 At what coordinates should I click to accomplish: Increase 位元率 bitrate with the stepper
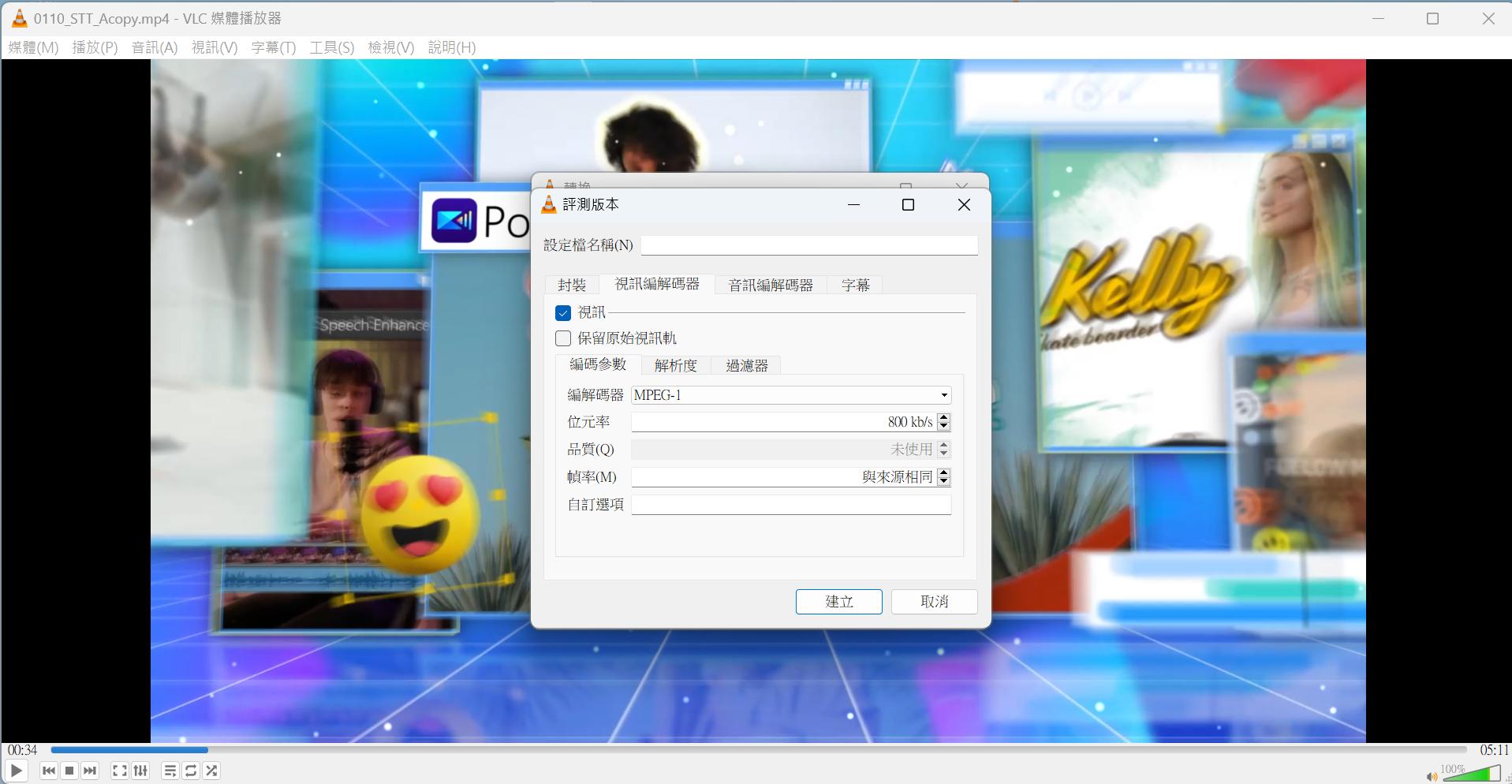[x=945, y=418]
